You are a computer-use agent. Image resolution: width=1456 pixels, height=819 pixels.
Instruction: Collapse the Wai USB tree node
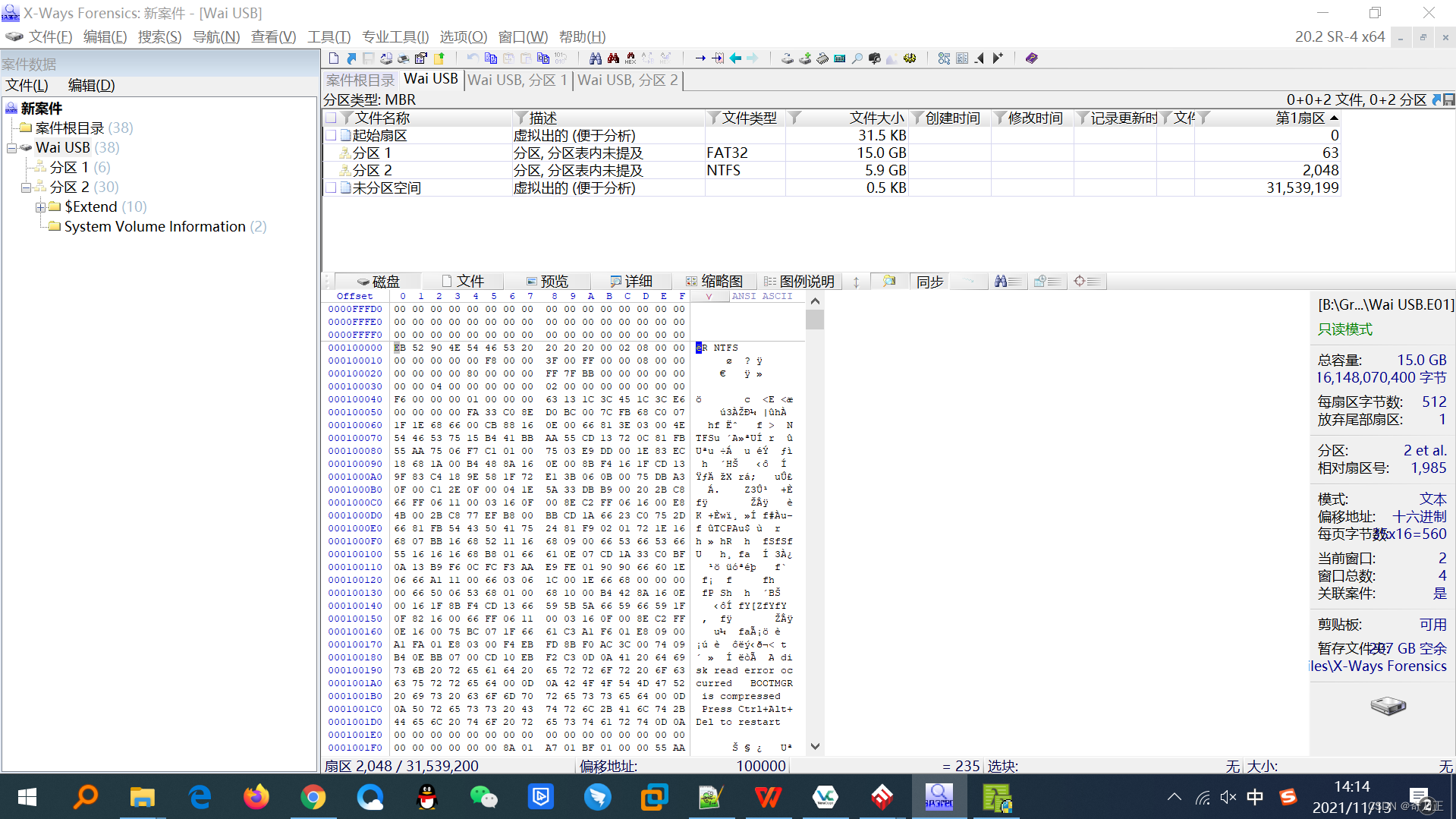(x=12, y=148)
